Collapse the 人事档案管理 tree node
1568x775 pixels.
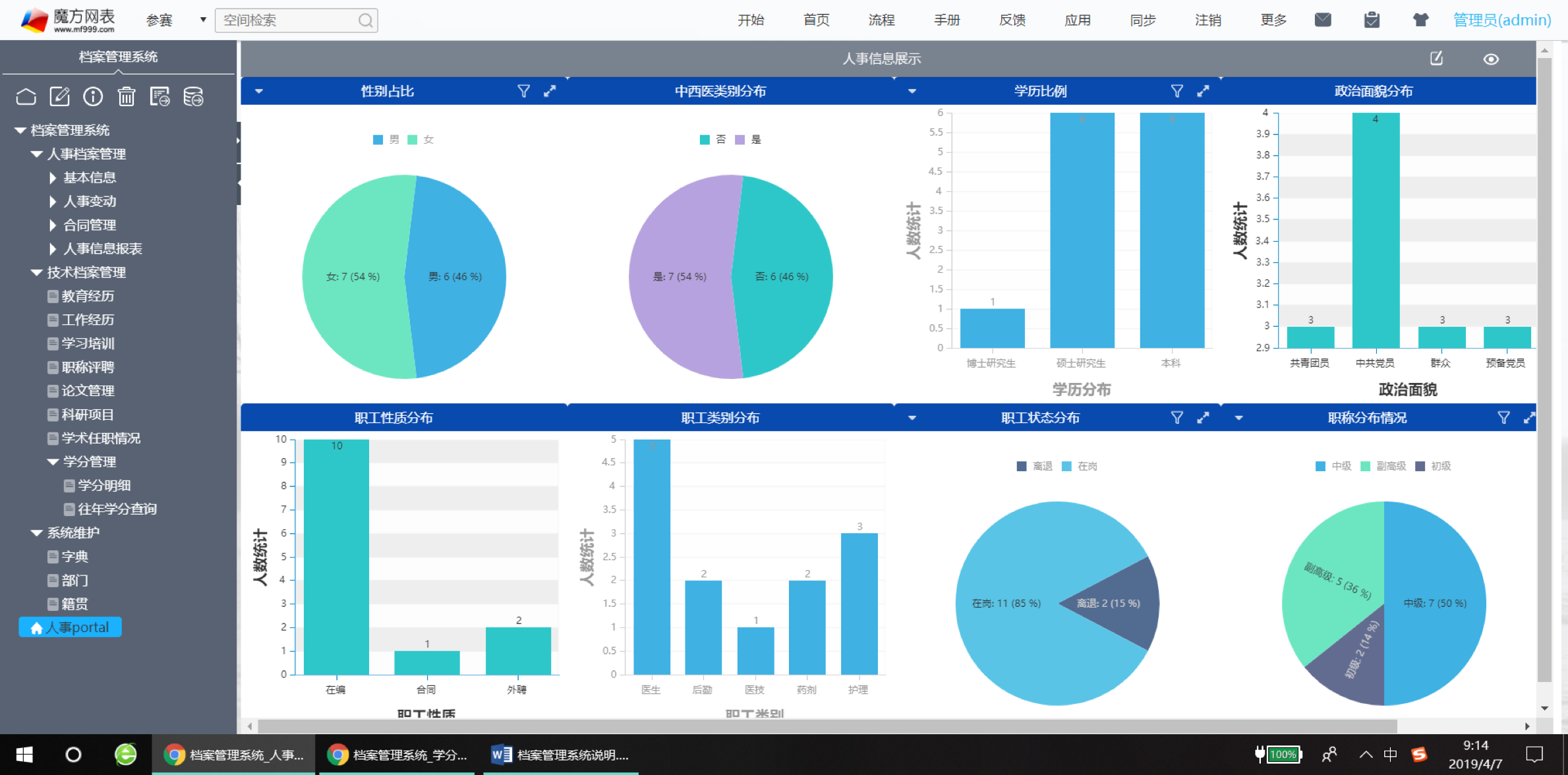[x=37, y=154]
